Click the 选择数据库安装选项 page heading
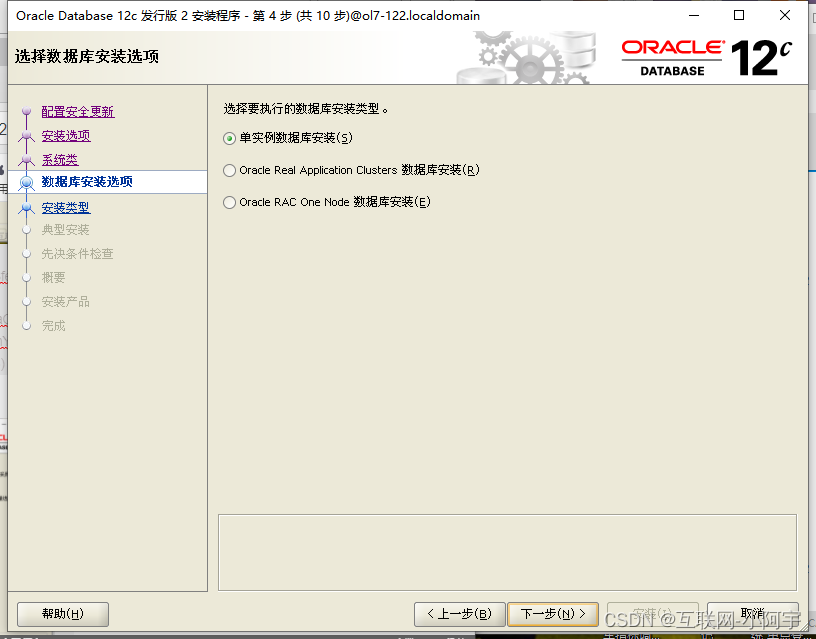The width and height of the screenshot is (816, 639). click(x=87, y=56)
